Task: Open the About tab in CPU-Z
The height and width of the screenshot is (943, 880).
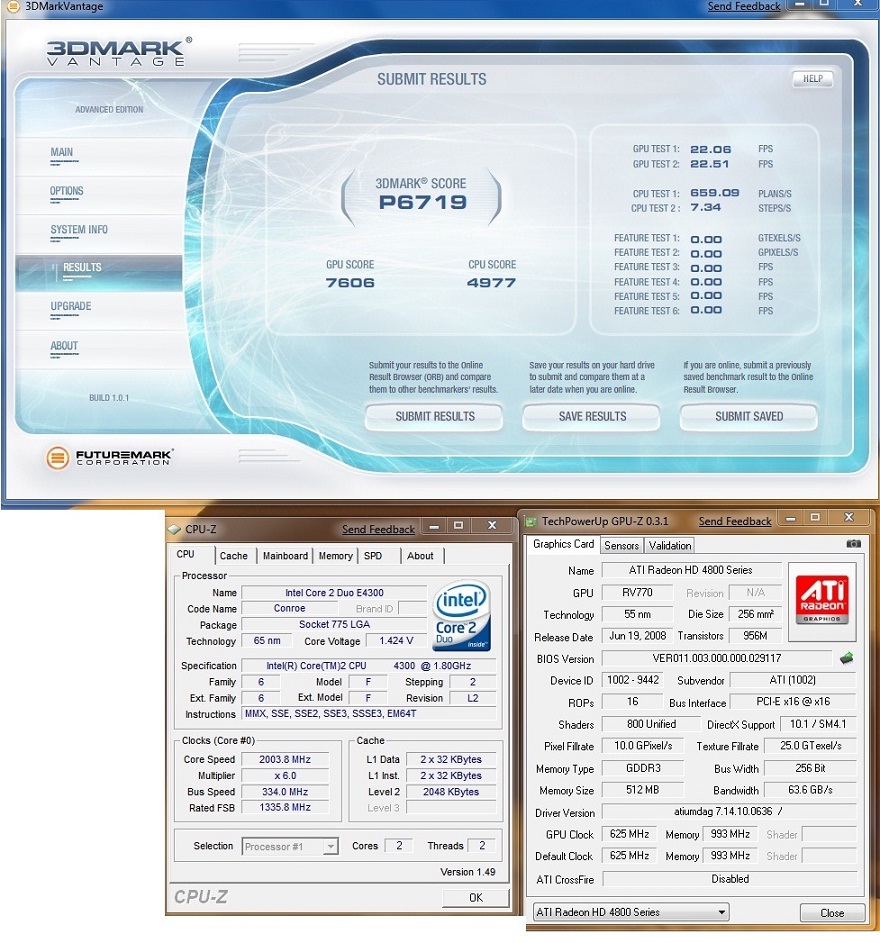Action: (x=420, y=556)
